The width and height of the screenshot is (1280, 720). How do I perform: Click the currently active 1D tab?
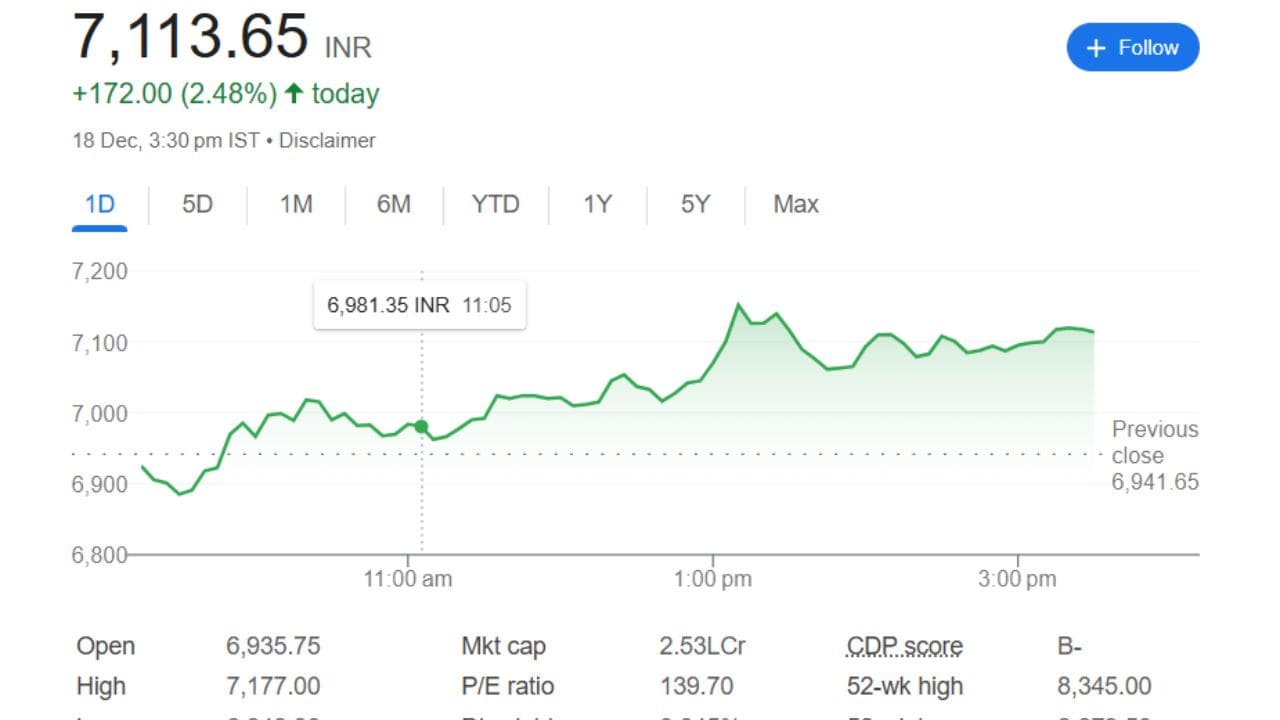coord(98,204)
